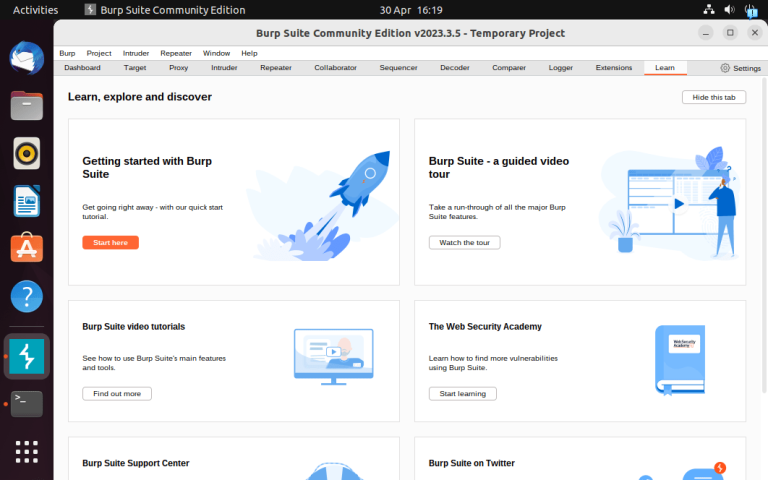Open Ubuntu Software store icon
768x480 pixels.
point(26,248)
